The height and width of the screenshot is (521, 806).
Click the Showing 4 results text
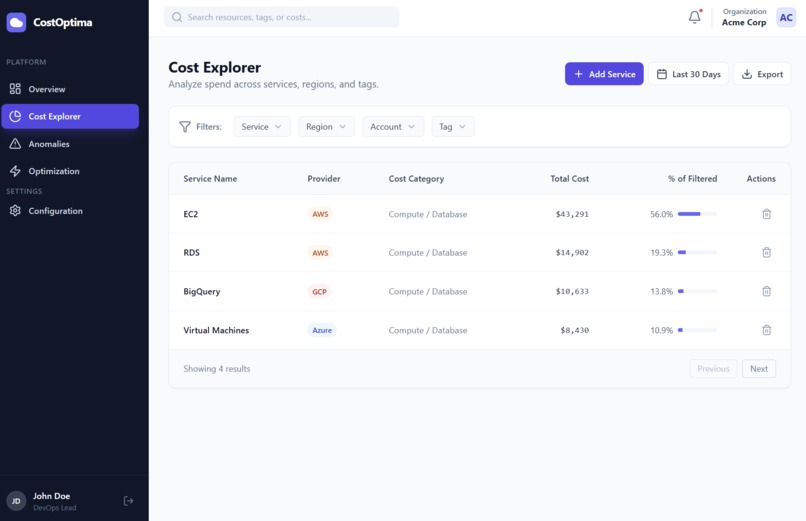(x=217, y=368)
